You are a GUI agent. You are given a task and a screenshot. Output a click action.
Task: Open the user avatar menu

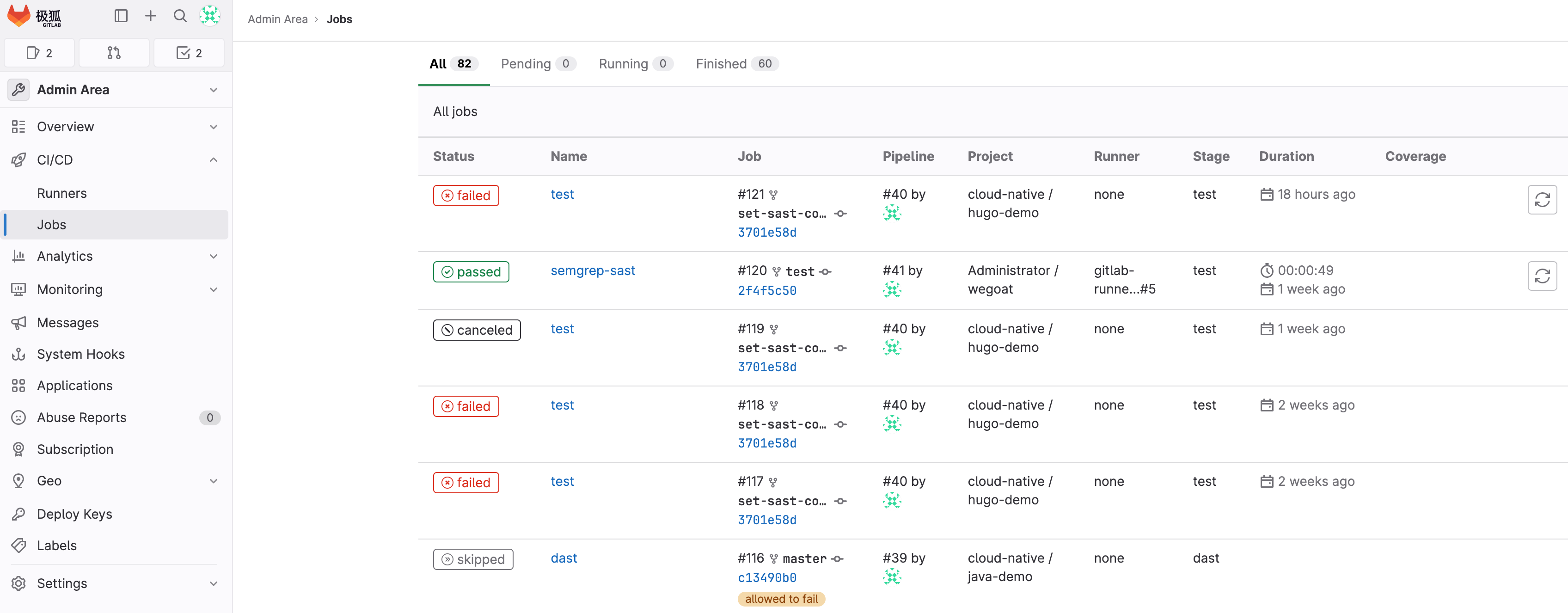(x=209, y=16)
